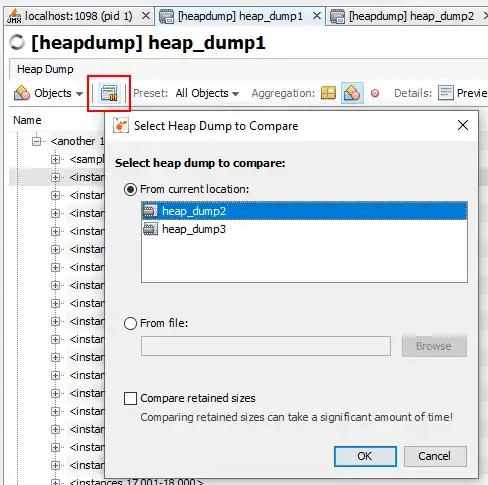Open the Objects view dropdown

point(48,93)
